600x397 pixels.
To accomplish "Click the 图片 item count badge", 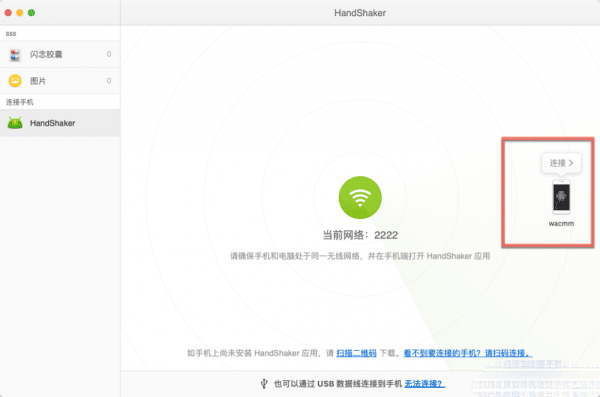I will click(x=109, y=80).
